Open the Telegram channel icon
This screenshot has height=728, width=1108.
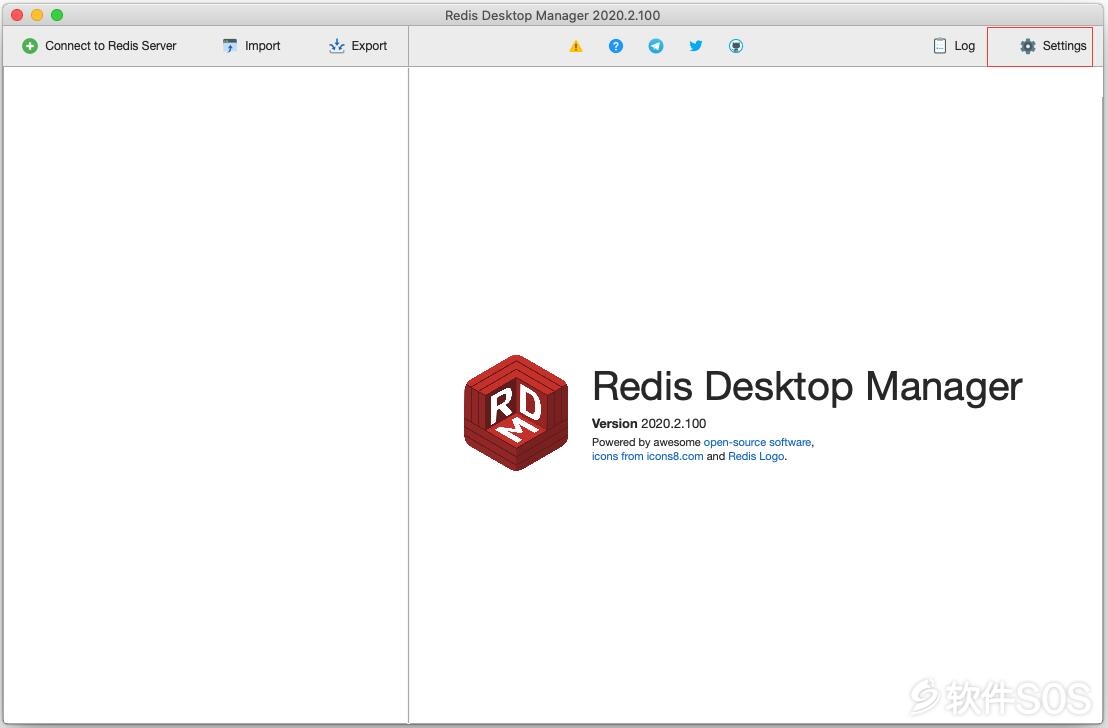click(x=656, y=46)
